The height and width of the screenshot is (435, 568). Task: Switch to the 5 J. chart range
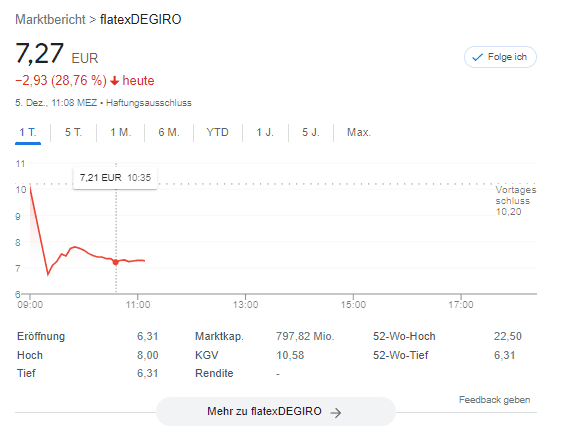311,133
